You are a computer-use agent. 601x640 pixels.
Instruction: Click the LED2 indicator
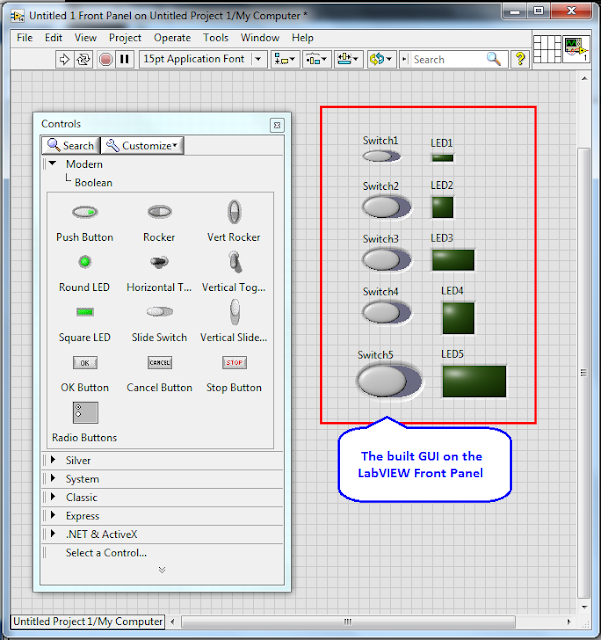443,207
